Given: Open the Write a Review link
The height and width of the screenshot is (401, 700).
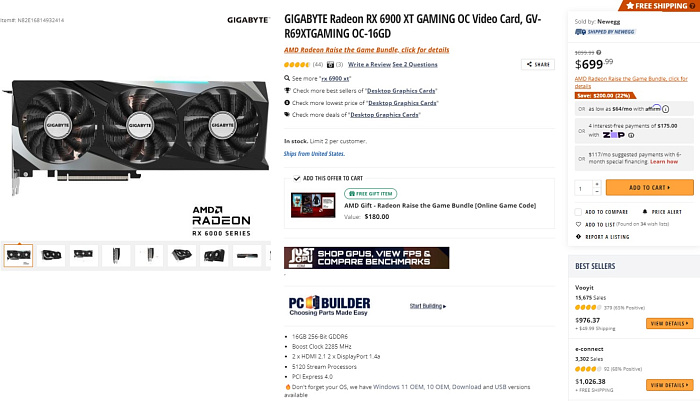Looking at the screenshot, I should click(x=369, y=65).
